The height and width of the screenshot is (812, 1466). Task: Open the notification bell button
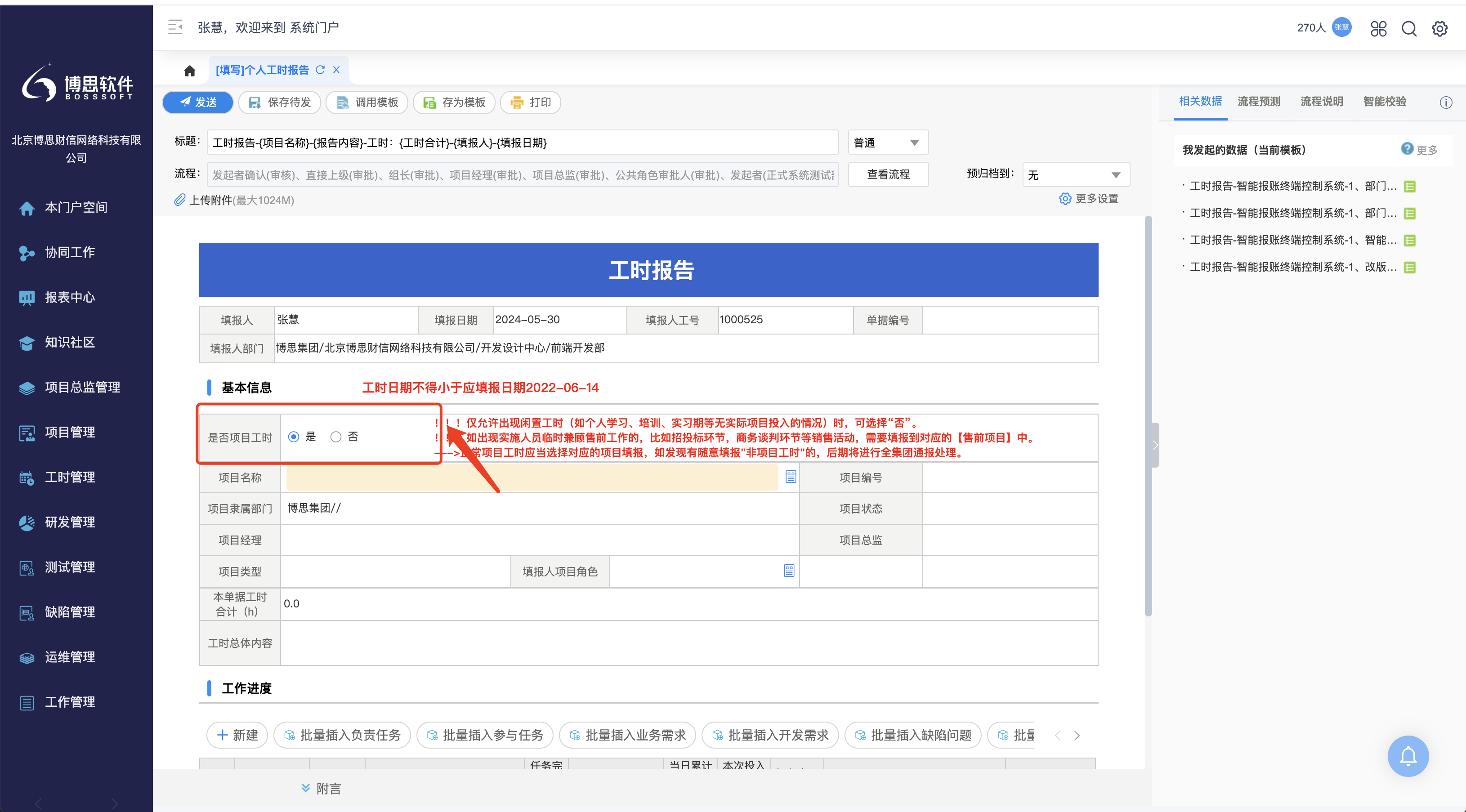(1408, 756)
